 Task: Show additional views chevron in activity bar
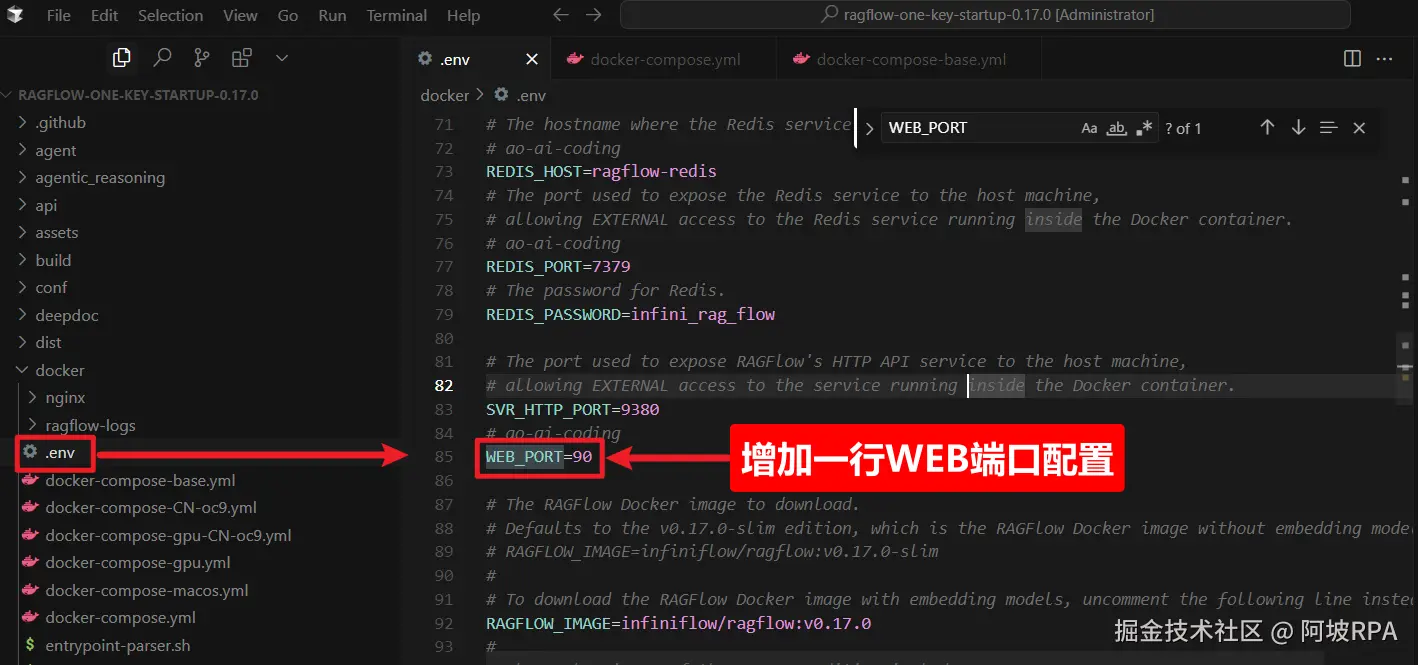(282, 58)
